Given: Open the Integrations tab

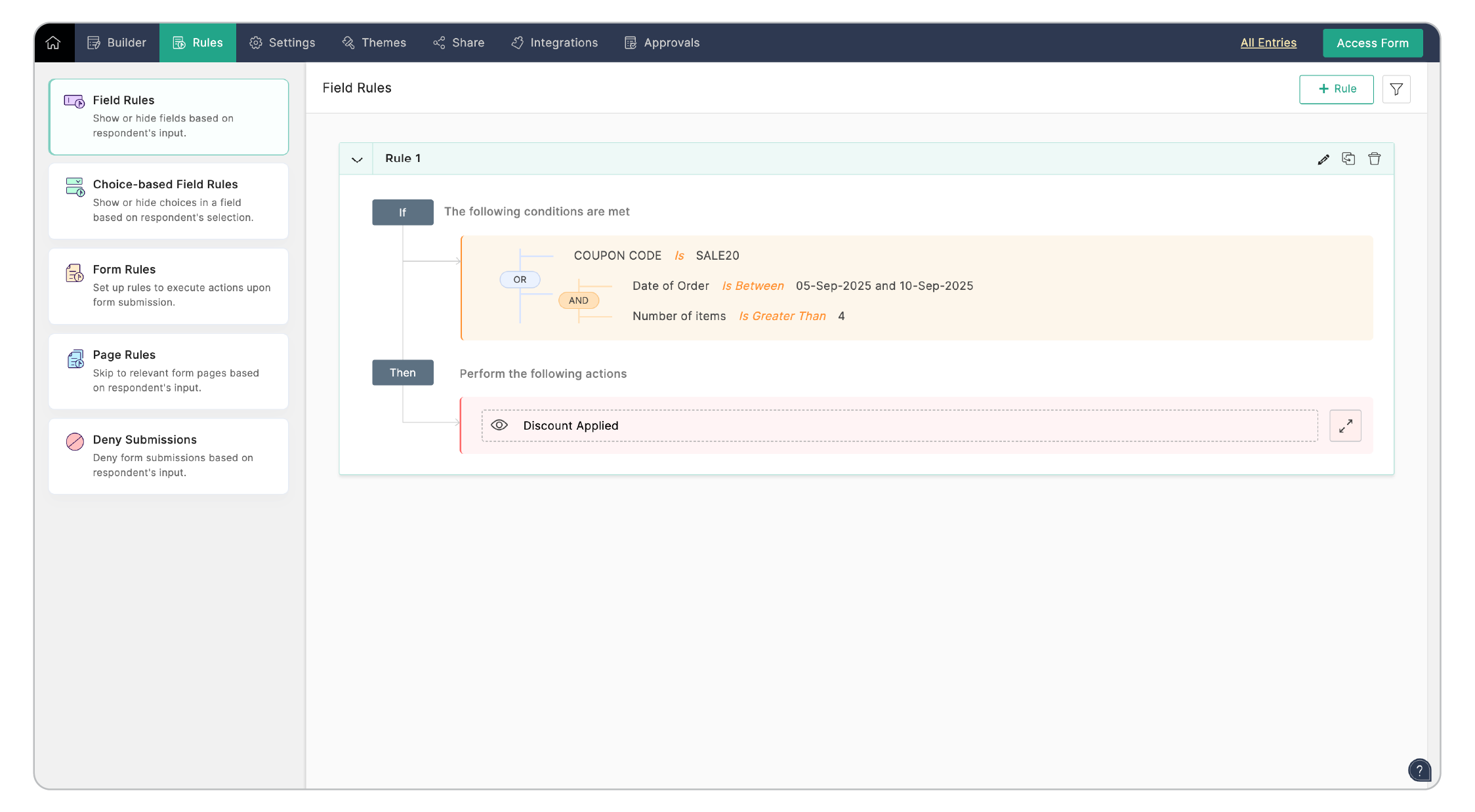Looking at the screenshot, I should [x=554, y=43].
